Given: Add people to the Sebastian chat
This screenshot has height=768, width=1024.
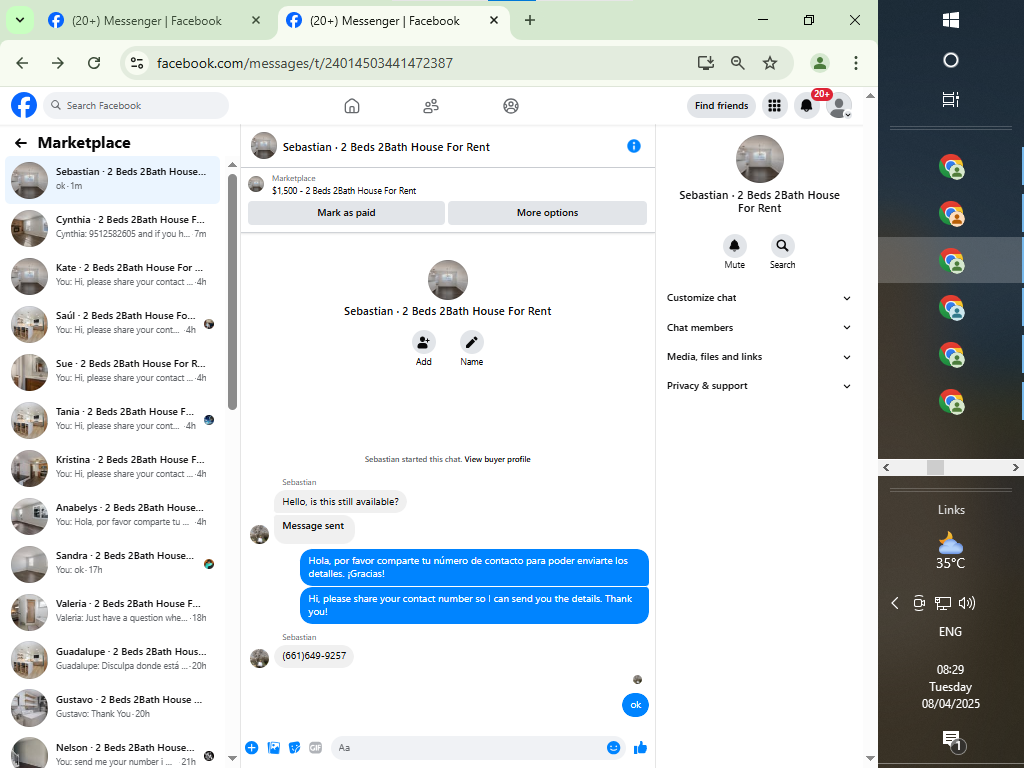Looking at the screenshot, I should pos(424,342).
